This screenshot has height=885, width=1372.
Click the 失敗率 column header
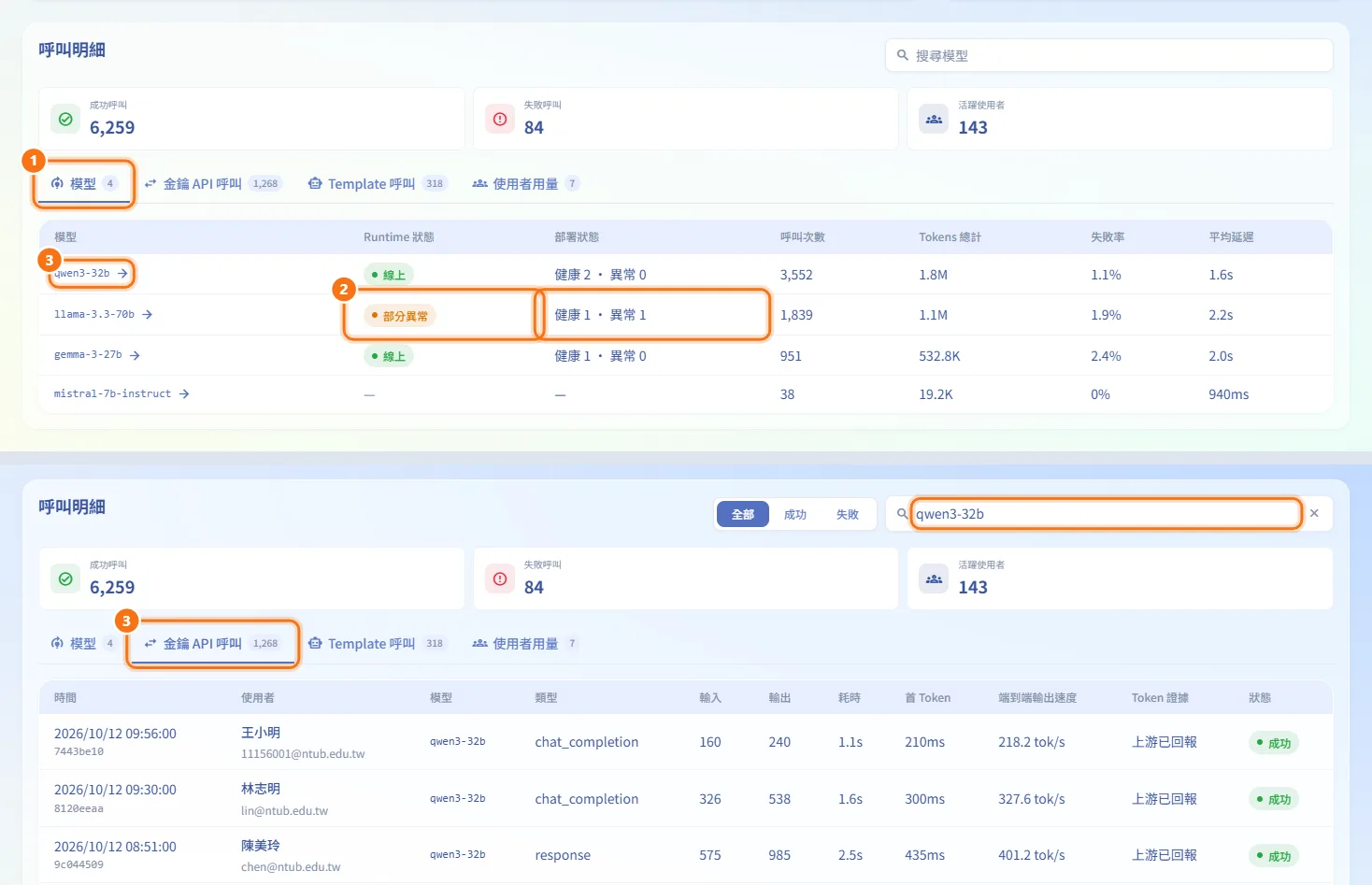pos(1108,237)
